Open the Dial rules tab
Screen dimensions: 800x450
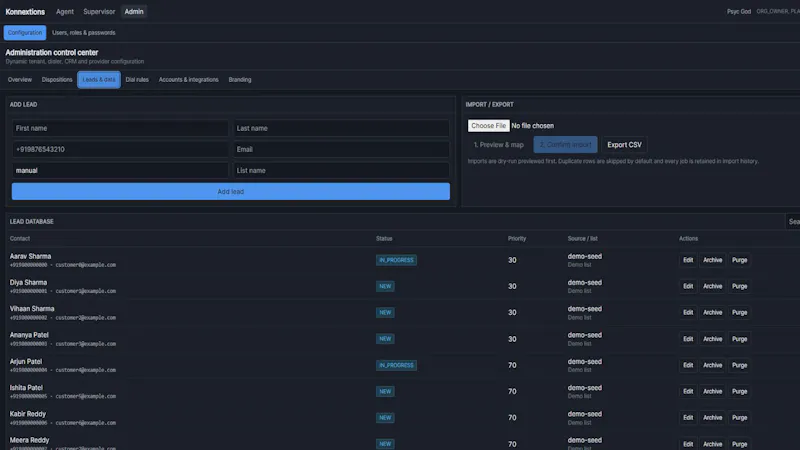click(137, 80)
